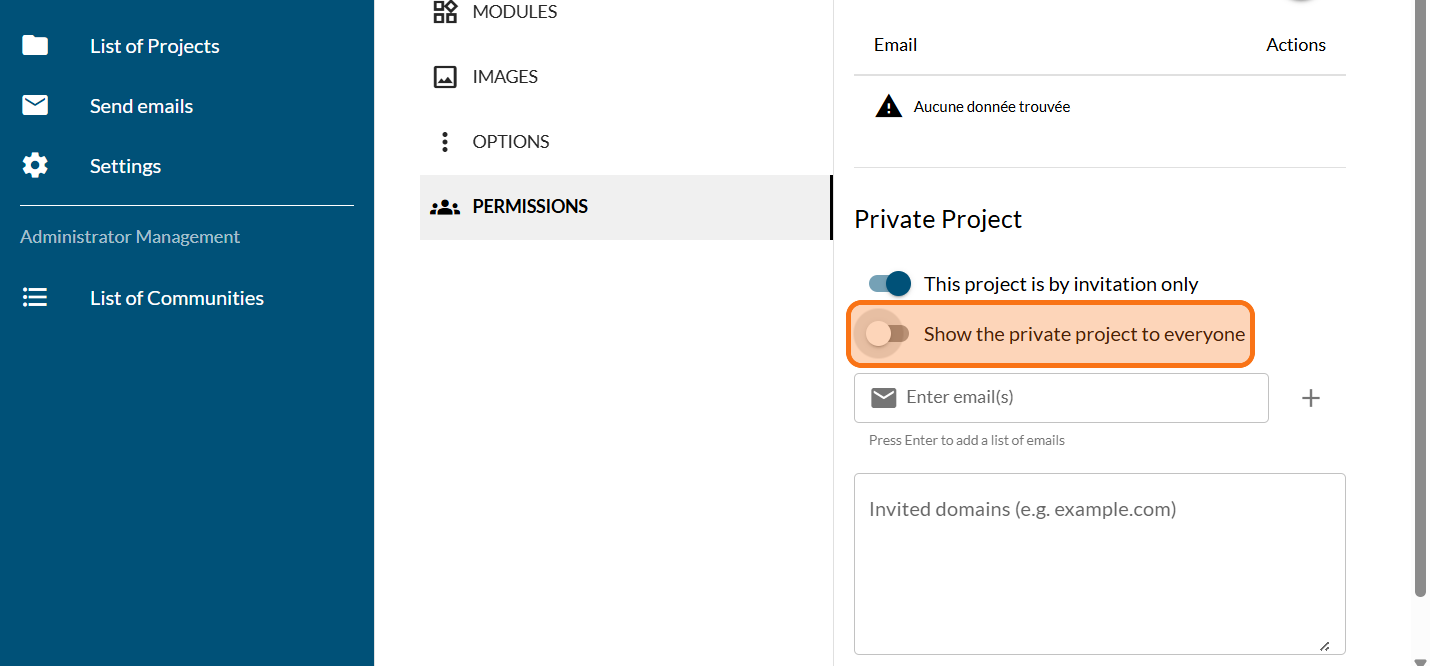
Task: Click the three-dot Options icon
Action: (x=445, y=142)
